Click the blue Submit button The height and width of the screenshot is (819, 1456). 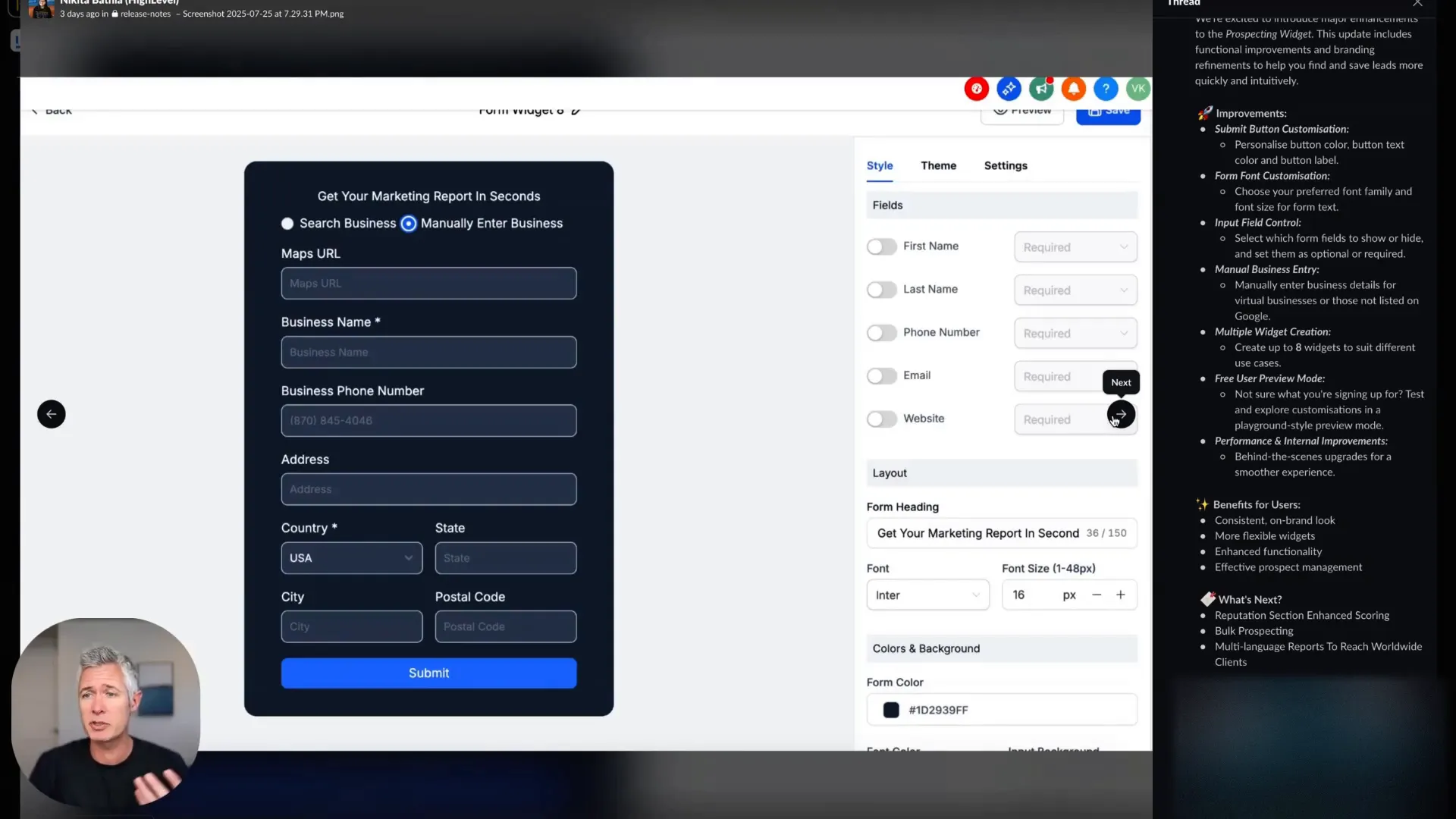(x=429, y=673)
